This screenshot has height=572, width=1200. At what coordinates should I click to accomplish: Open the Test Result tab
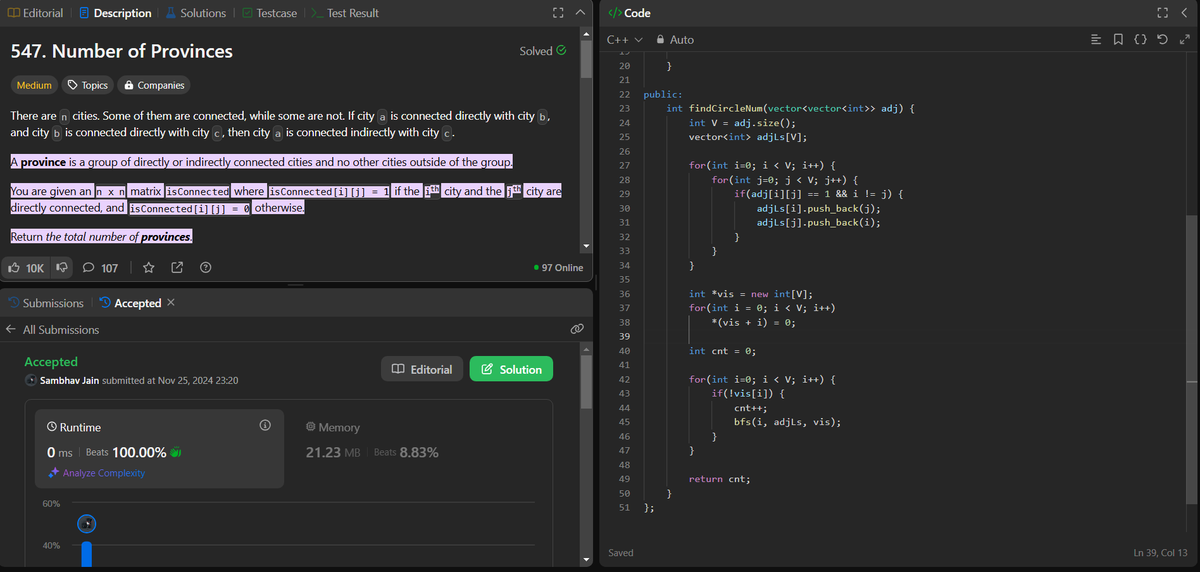344,13
